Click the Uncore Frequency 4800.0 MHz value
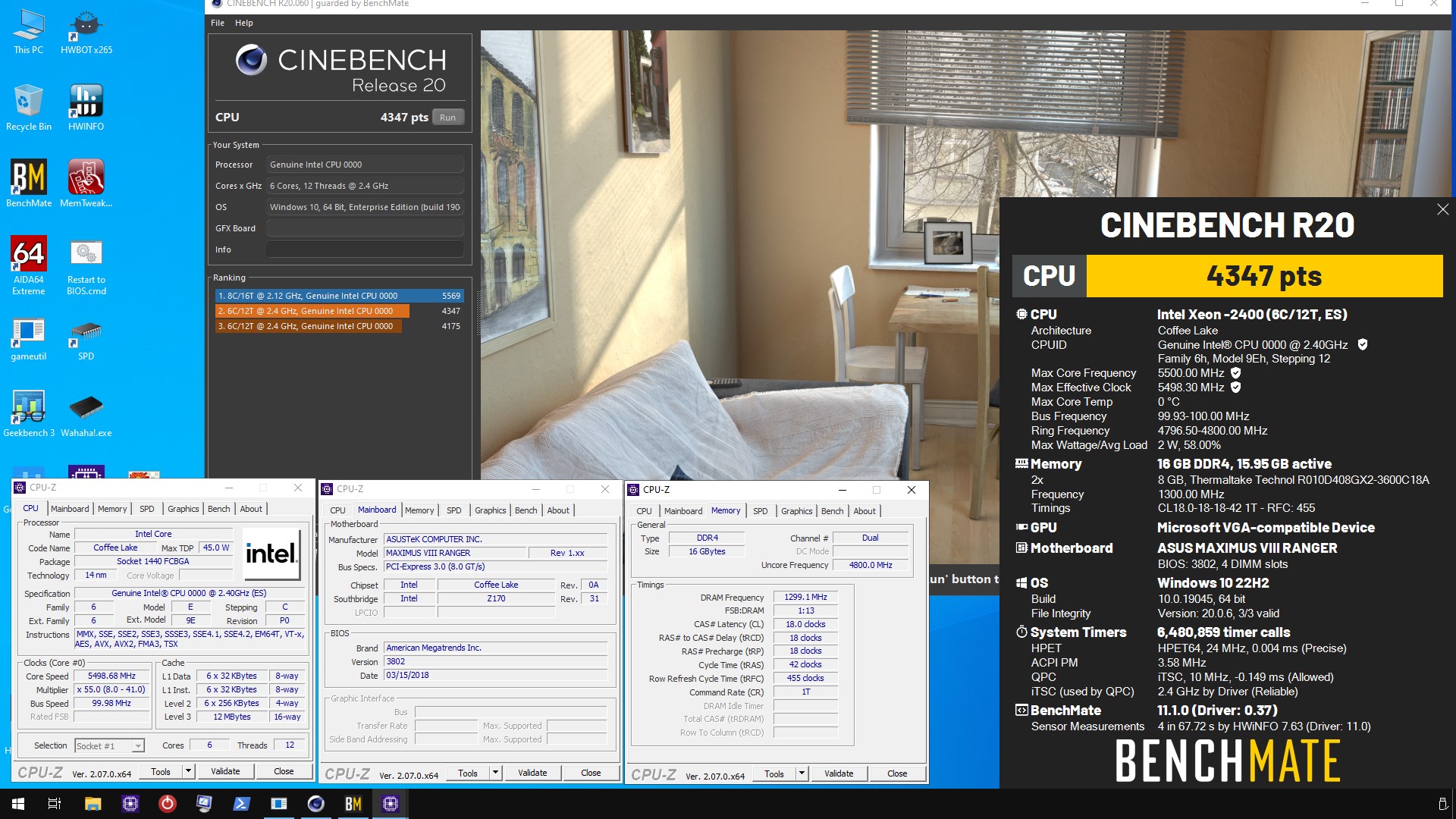 870,565
